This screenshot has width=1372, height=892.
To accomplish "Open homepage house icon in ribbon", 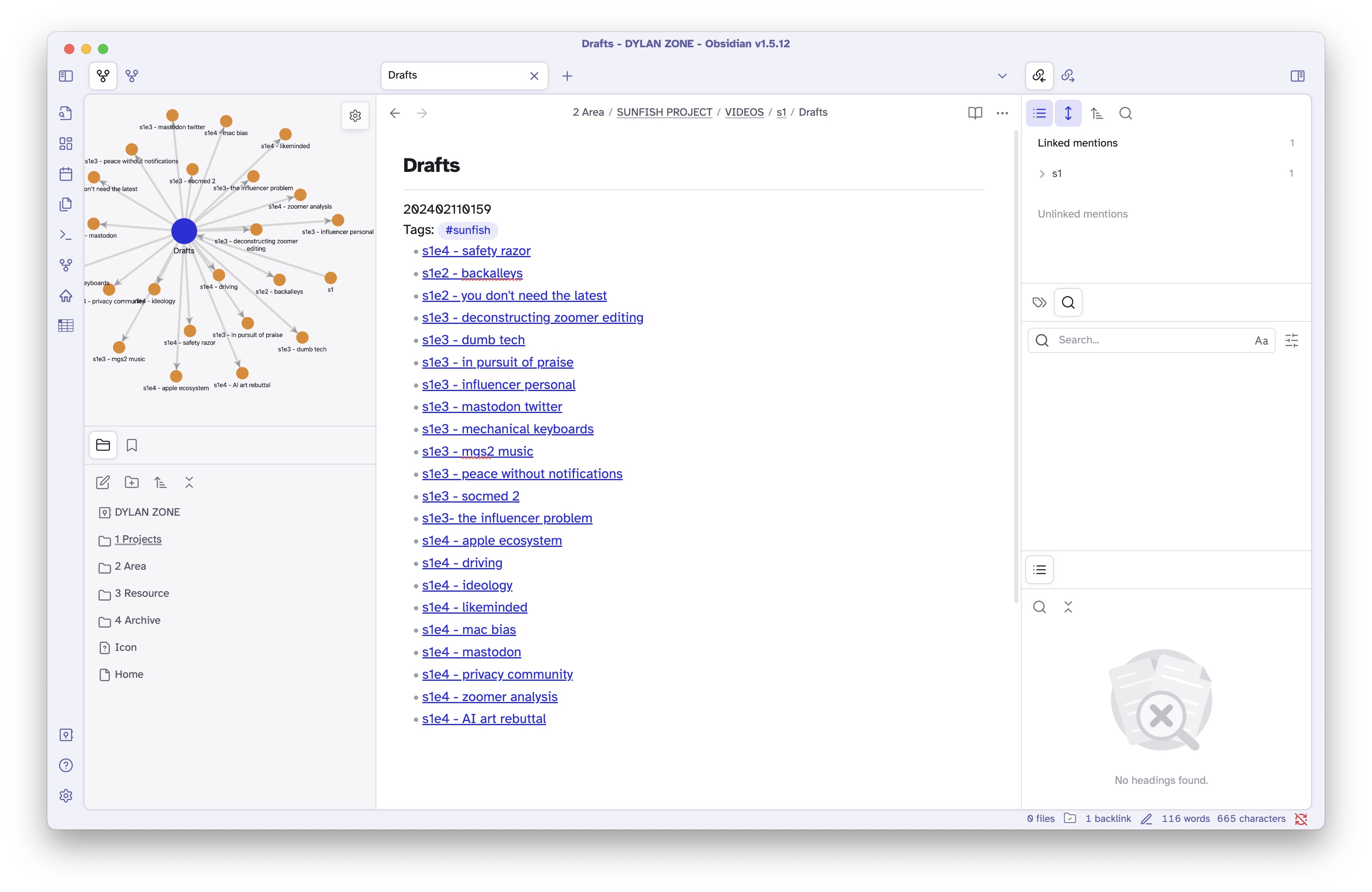I will pos(66,296).
